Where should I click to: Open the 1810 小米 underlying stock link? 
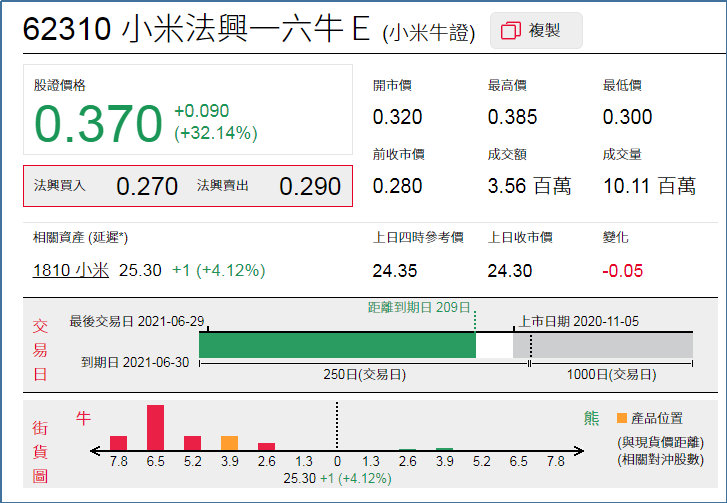(x=70, y=270)
